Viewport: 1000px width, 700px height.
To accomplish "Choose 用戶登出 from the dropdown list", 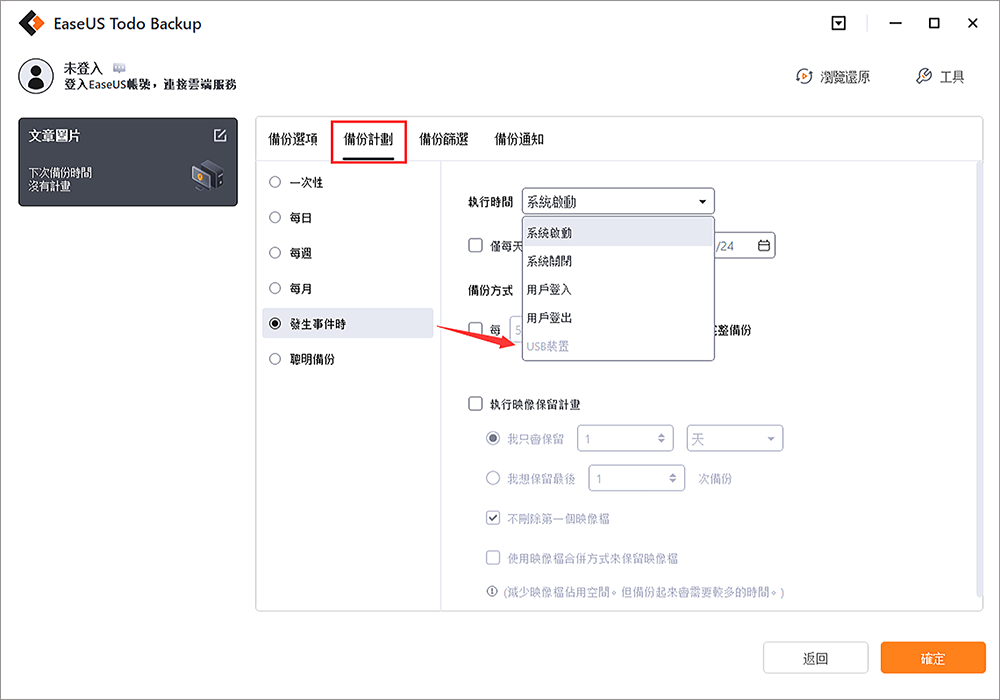I will tap(617, 317).
